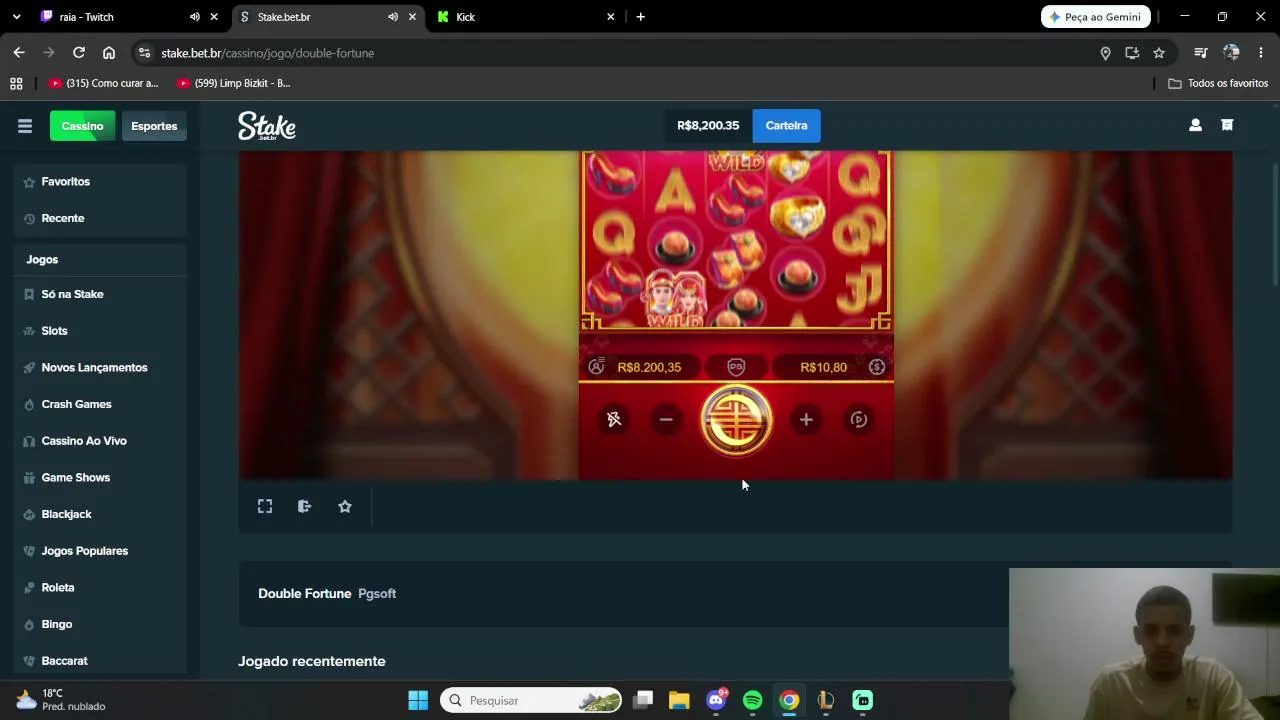Toggle theatre mode below the game

305,507
